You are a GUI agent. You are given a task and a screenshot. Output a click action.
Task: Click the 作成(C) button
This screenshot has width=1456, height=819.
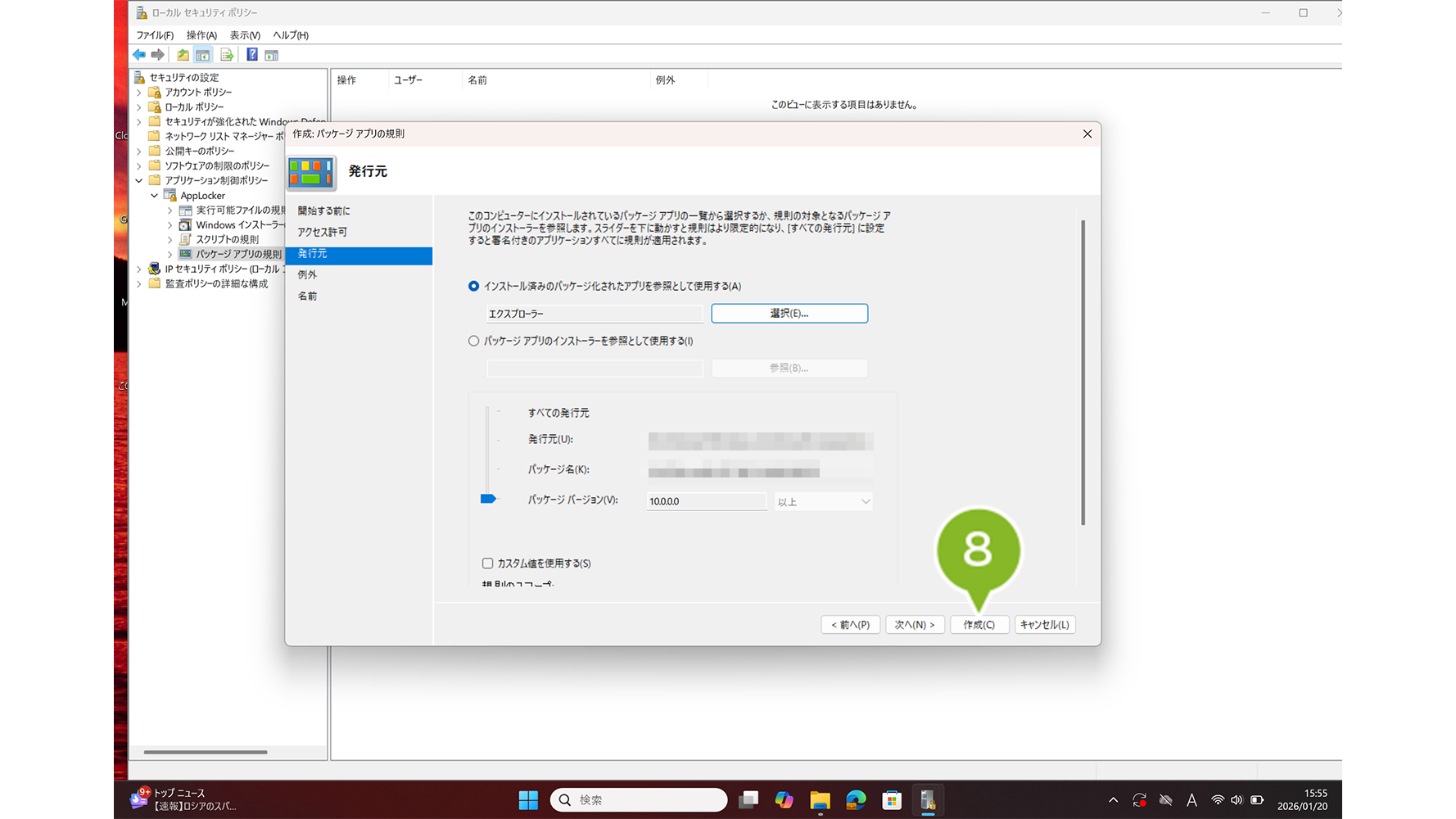(979, 625)
